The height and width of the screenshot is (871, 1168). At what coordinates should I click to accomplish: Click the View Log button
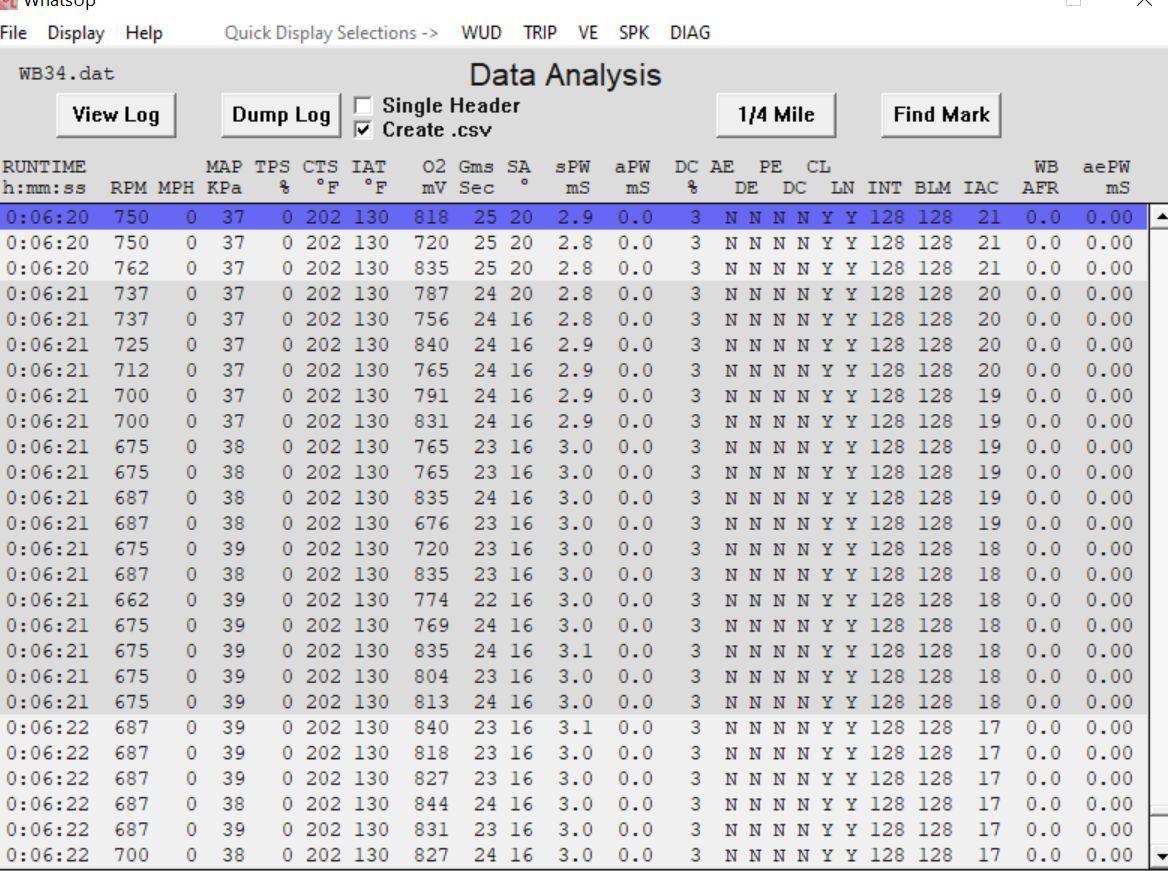[x=116, y=115]
